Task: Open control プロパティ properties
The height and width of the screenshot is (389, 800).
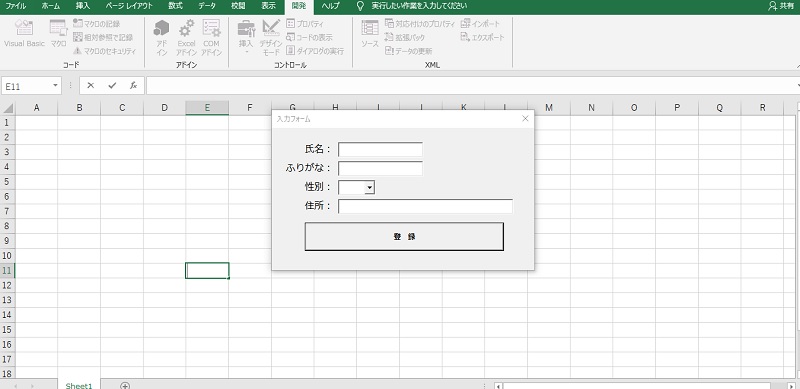Action: coord(305,23)
